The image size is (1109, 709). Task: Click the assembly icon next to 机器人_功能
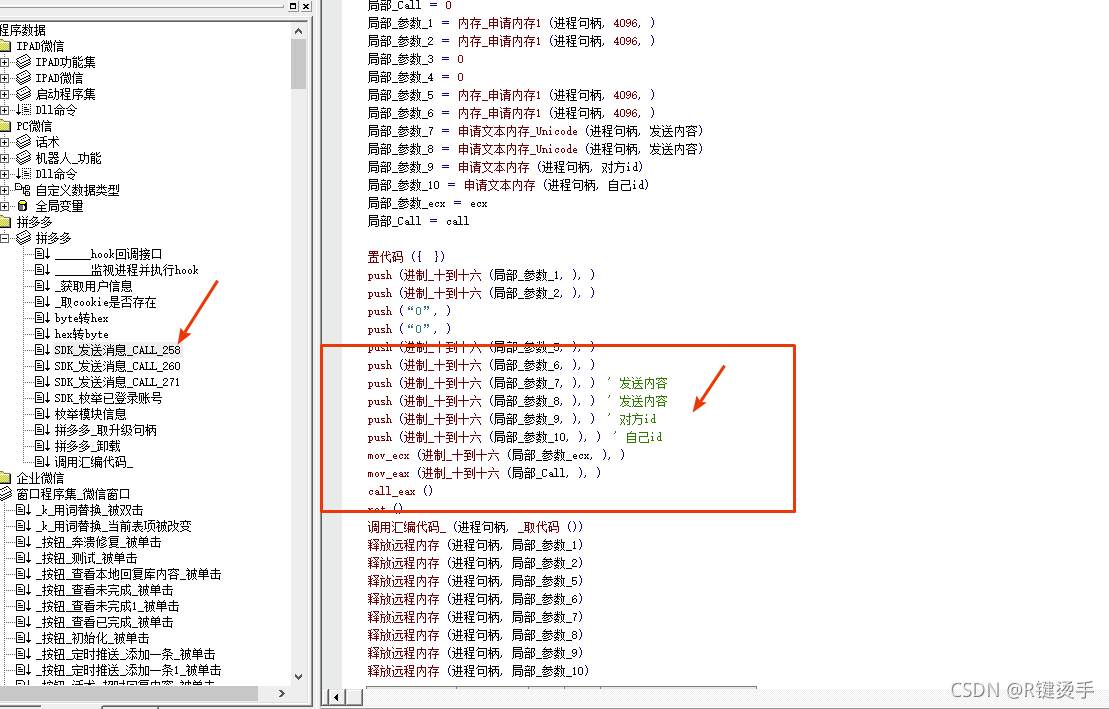(23, 158)
